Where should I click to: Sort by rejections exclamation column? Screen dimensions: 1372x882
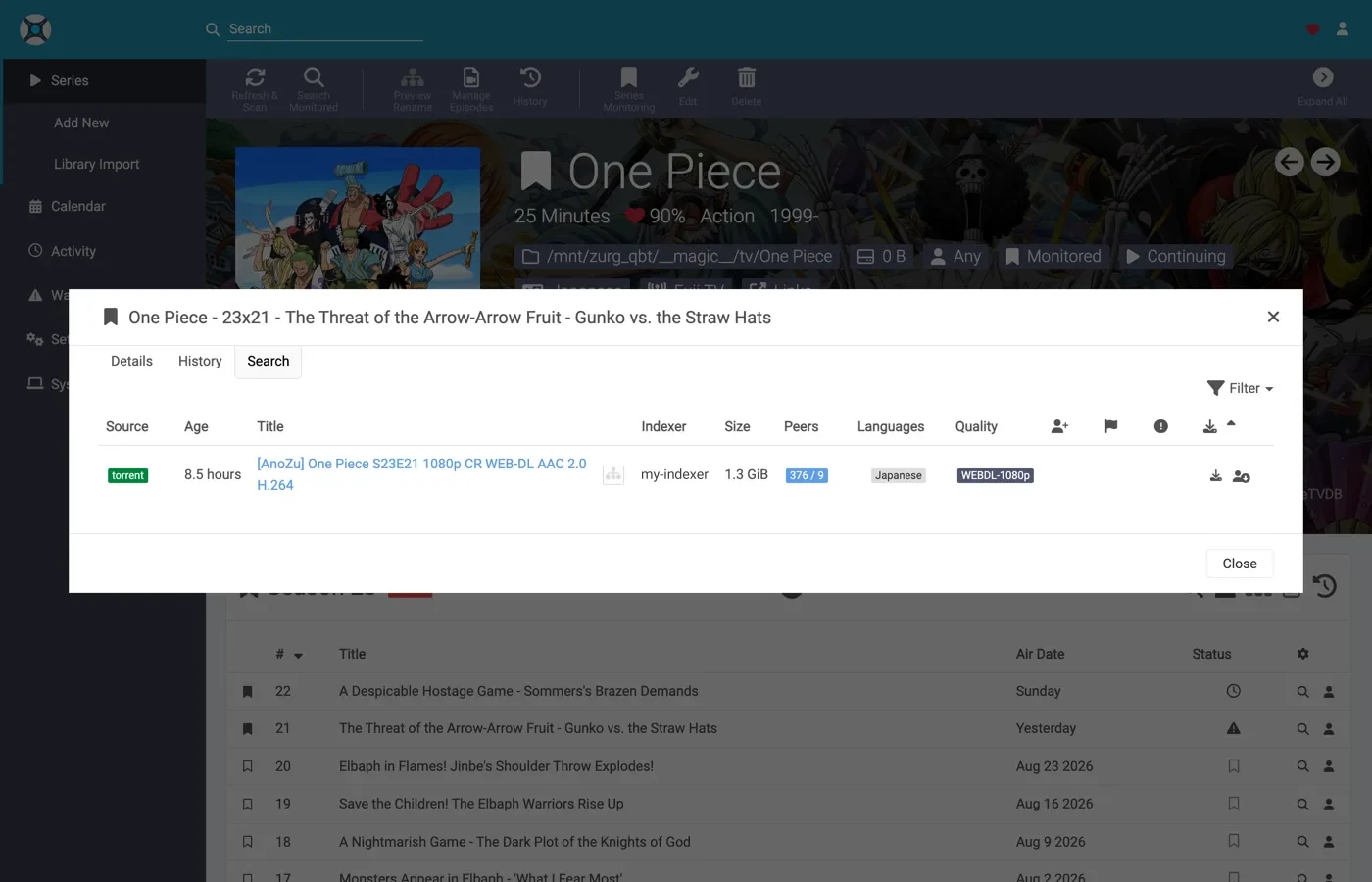point(1160,426)
